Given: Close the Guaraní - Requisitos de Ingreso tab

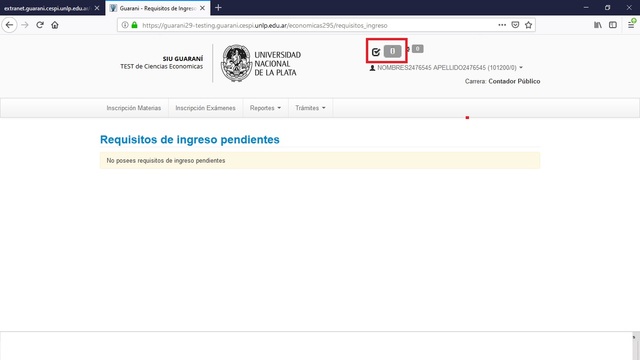Looking at the screenshot, I should pos(202,8).
